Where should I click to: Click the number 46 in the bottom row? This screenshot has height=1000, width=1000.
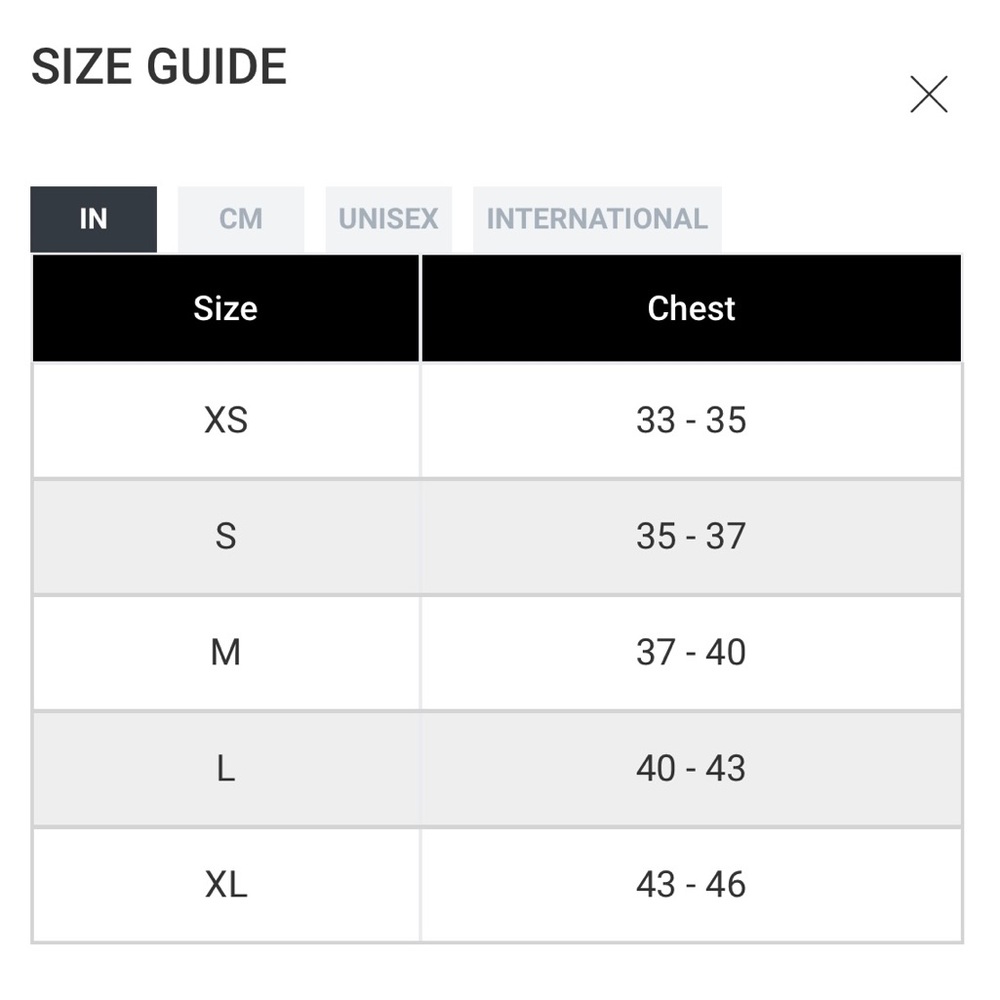726,885
